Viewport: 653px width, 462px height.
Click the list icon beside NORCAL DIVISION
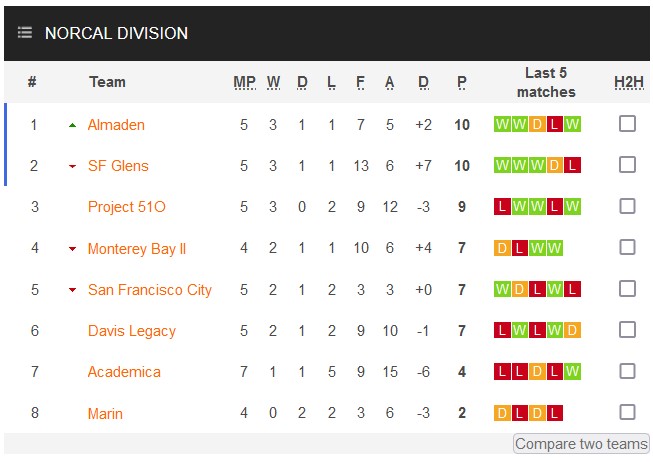click(x=25, y=32)
